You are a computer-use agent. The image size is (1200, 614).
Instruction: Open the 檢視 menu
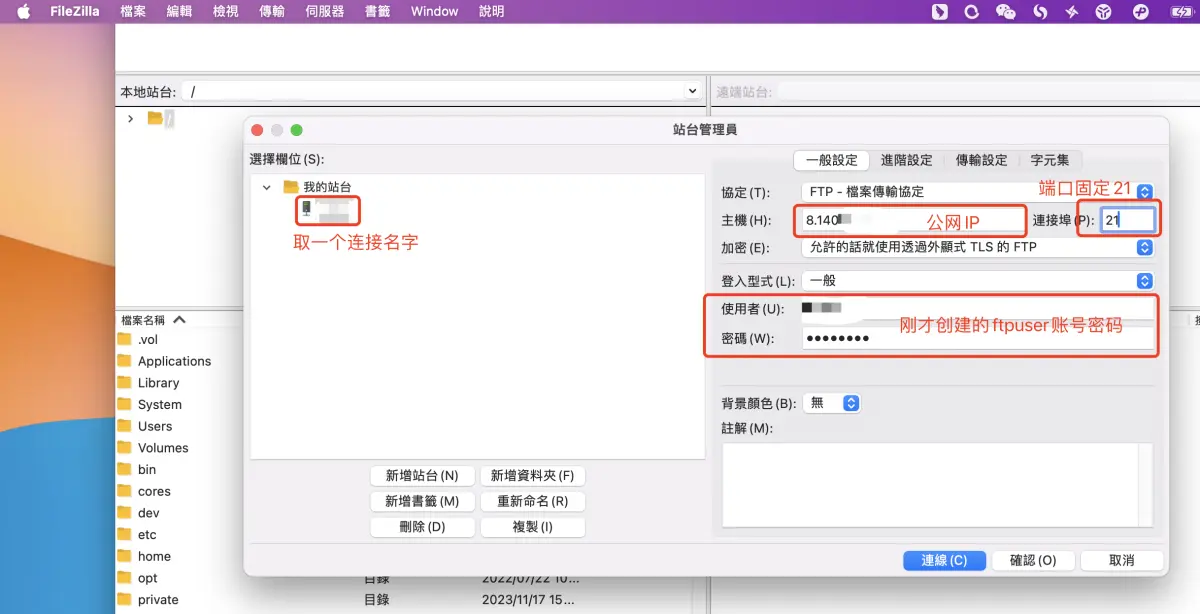pyautogui.click(x=226, y=12)
